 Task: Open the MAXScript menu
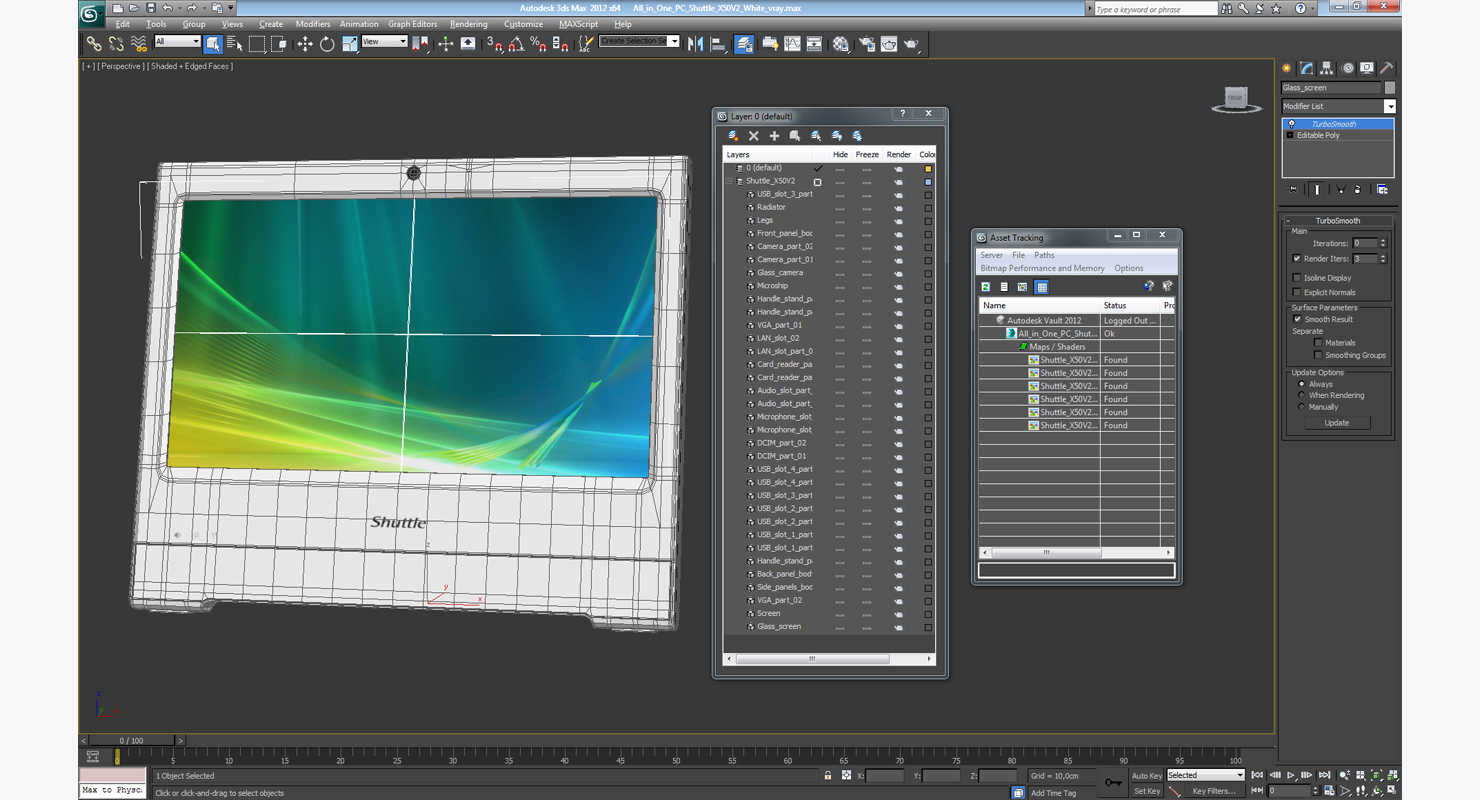click(x=578, y=24)
